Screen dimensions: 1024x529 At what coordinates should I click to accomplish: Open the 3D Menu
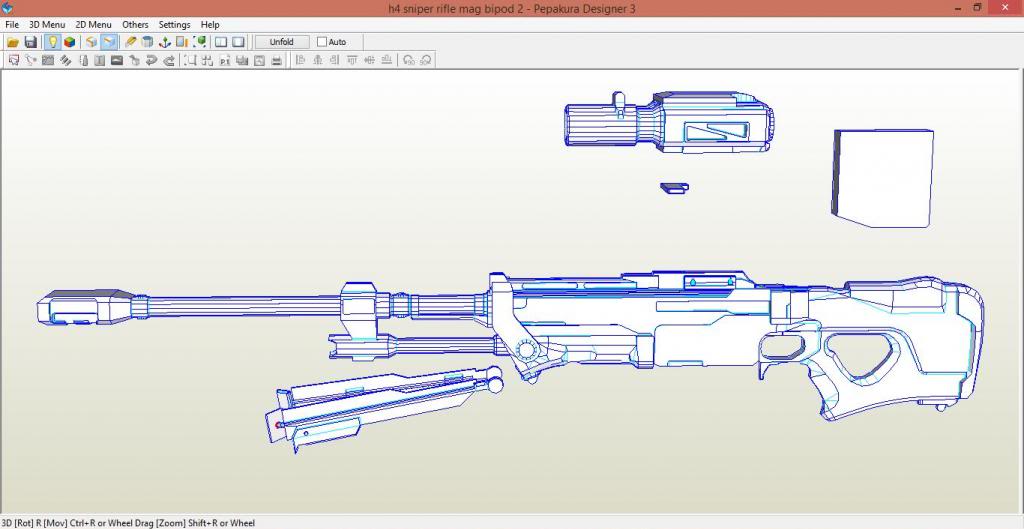point(47,24)
